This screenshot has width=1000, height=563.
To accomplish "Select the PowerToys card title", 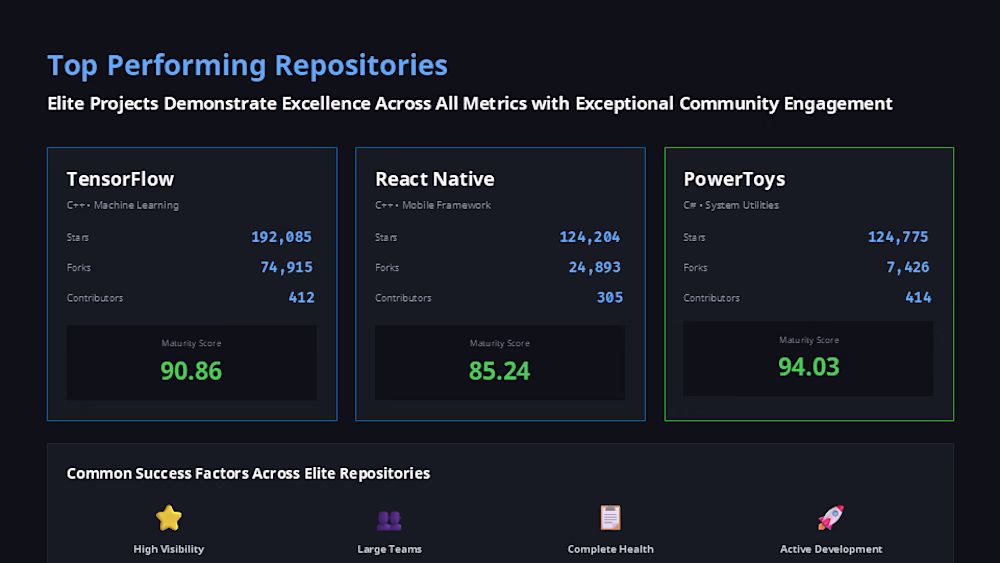I will point(734,179).
